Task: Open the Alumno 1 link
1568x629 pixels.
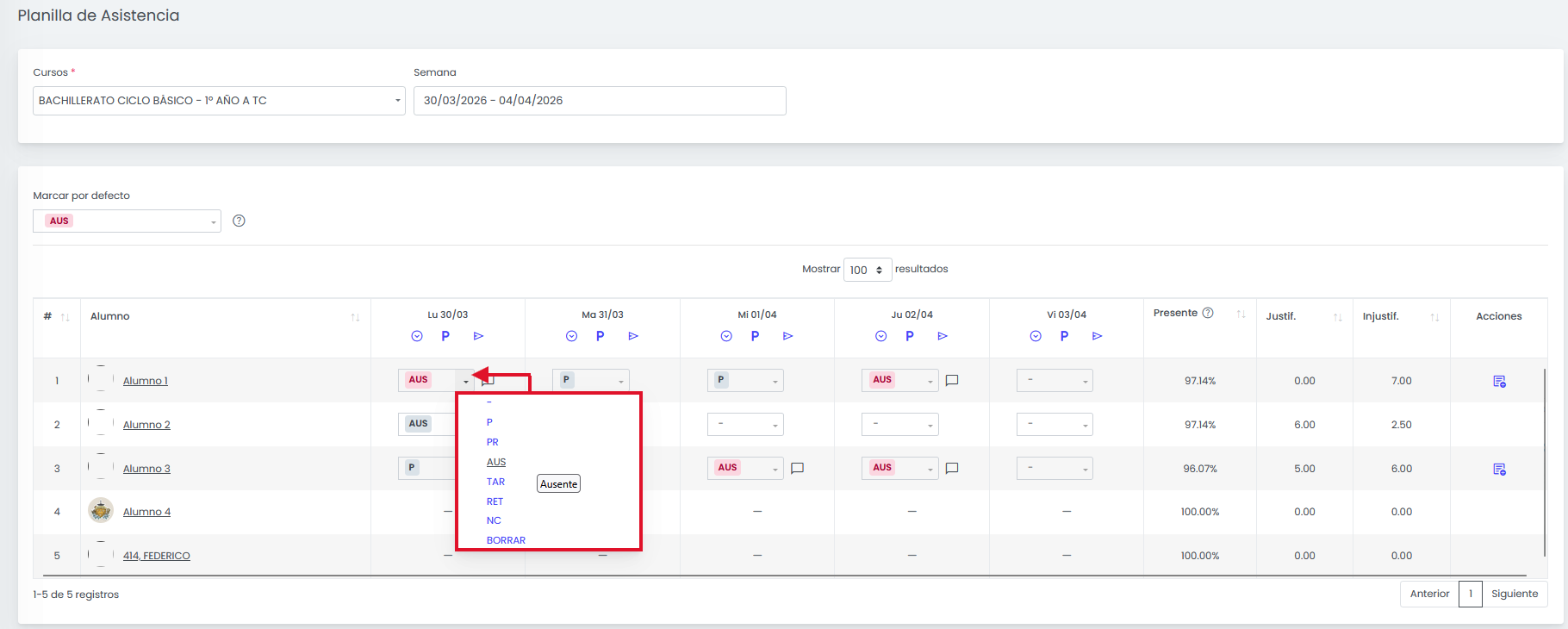Action: pos(146,381)
